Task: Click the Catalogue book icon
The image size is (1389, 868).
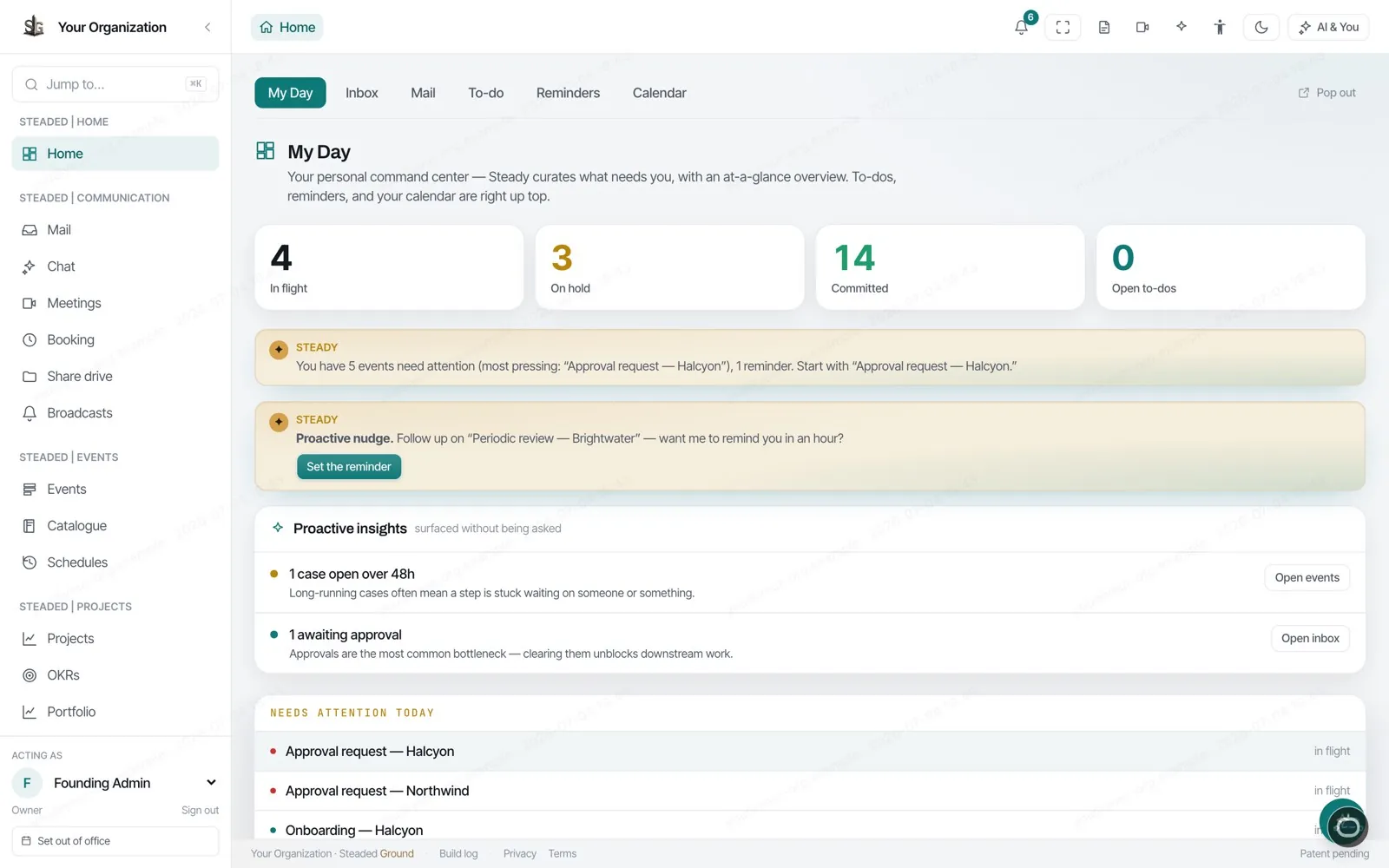Action: pos(30,526)
